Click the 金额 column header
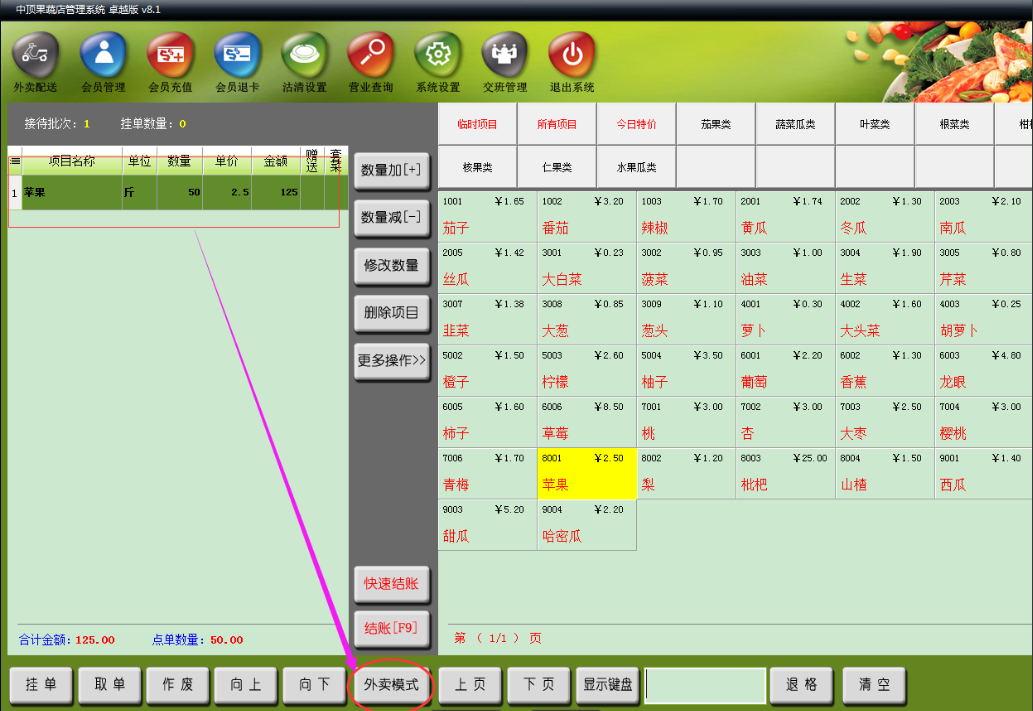This screenshot has width=1033, height=711. pos(276,161)
